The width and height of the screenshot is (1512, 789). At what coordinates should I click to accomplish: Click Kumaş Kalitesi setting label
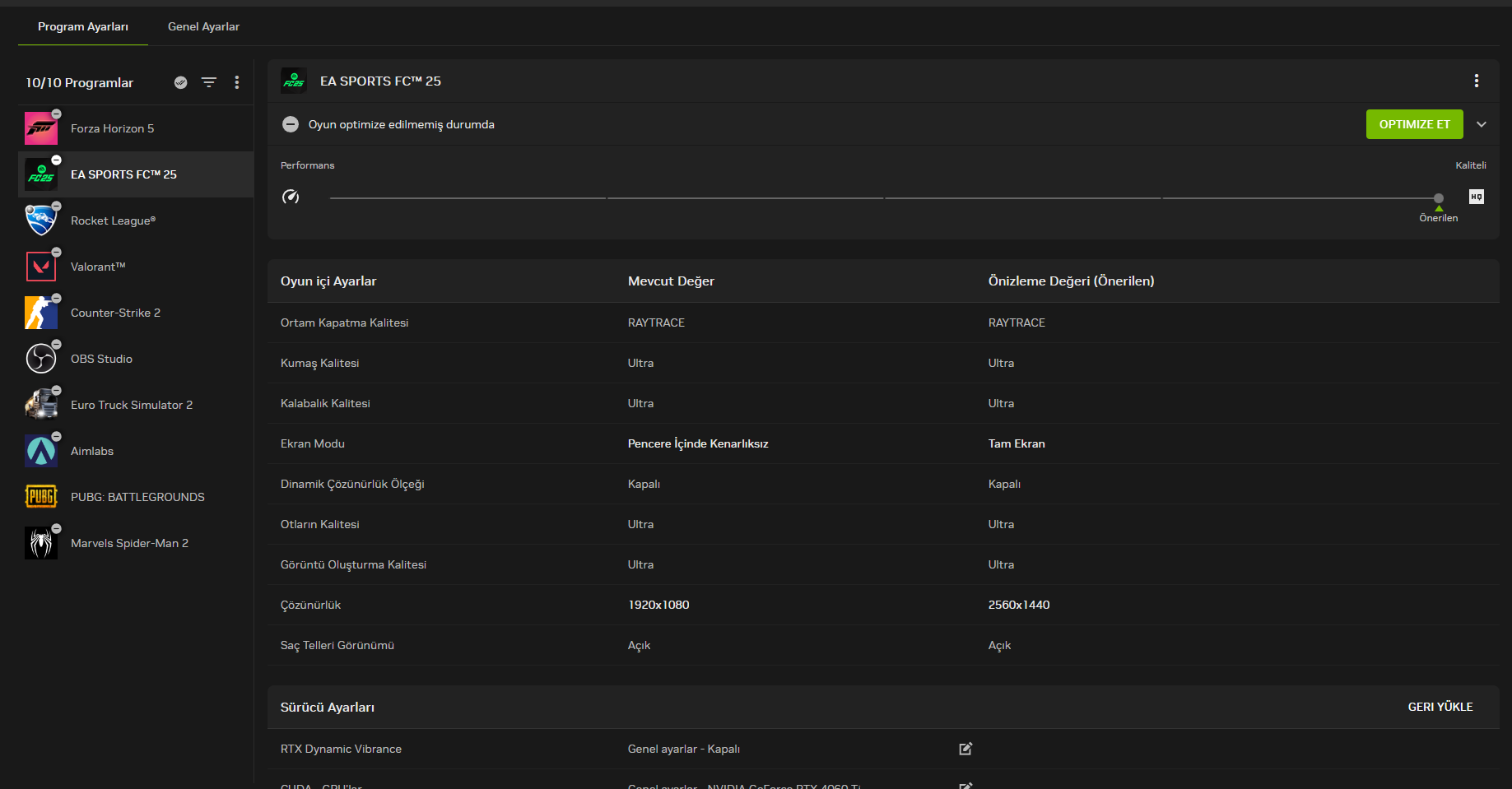coord(319,363)
